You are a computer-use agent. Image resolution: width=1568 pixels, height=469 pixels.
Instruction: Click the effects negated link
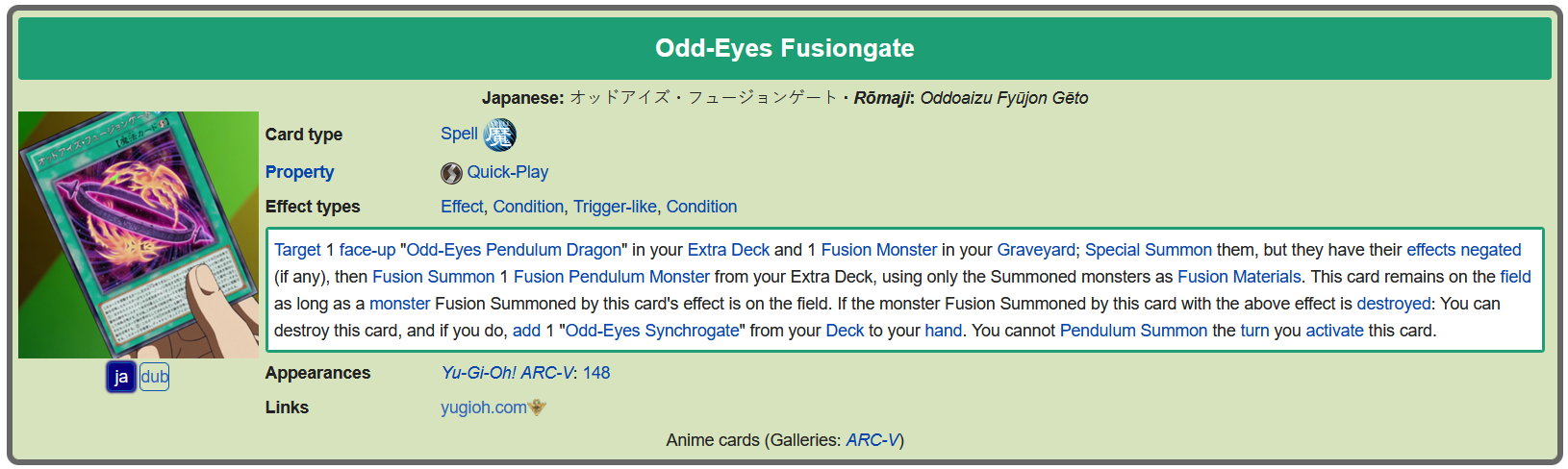(1464, 250)
